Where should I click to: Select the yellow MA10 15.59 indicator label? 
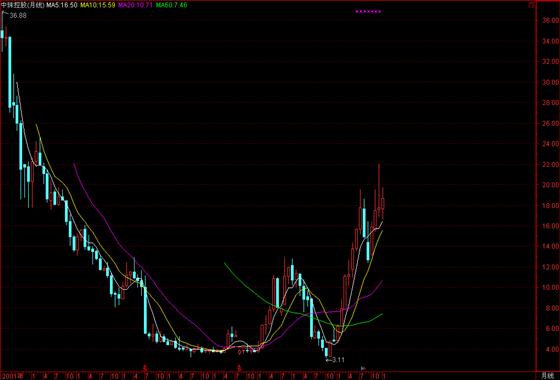point(98,5)
